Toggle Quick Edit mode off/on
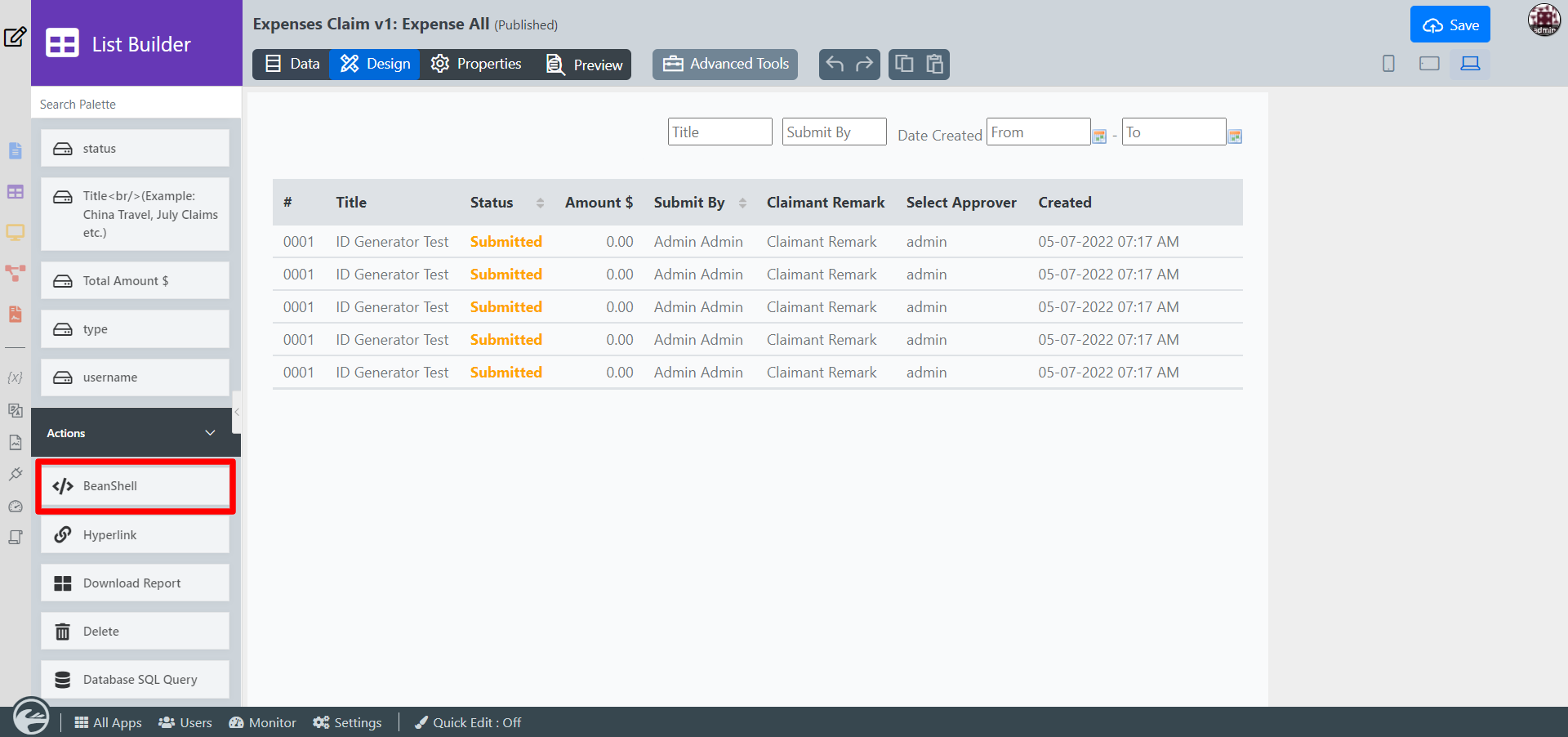 468,722
